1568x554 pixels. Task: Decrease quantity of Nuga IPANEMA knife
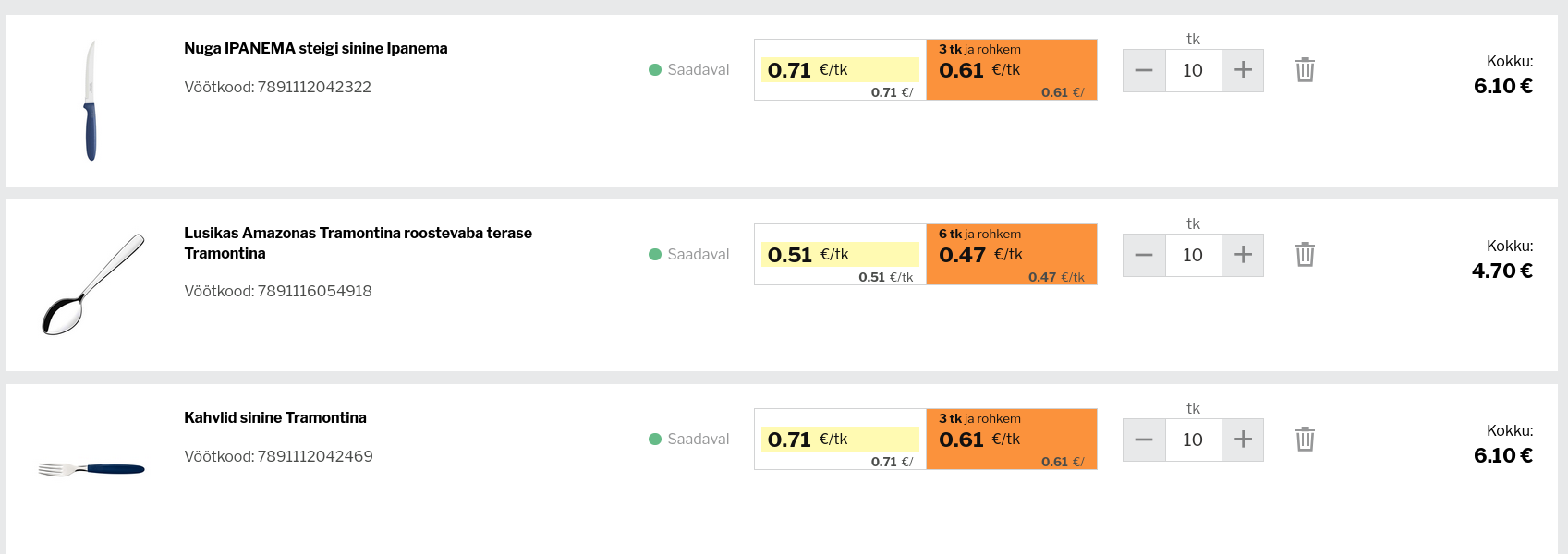[x=1144, y=70]
